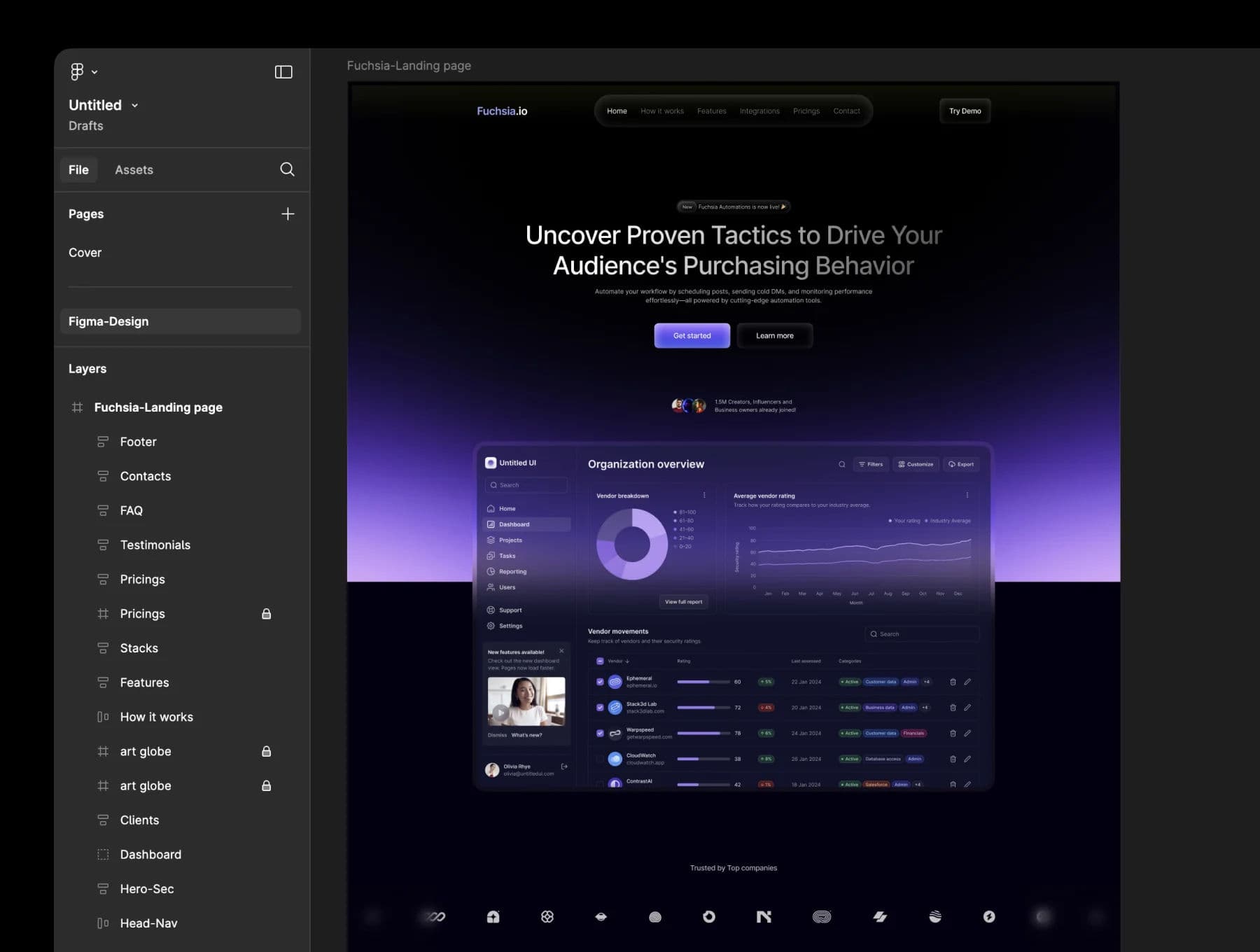Select the Testimonials layer
Screen dimensions: 1260x952
(155, 545)
